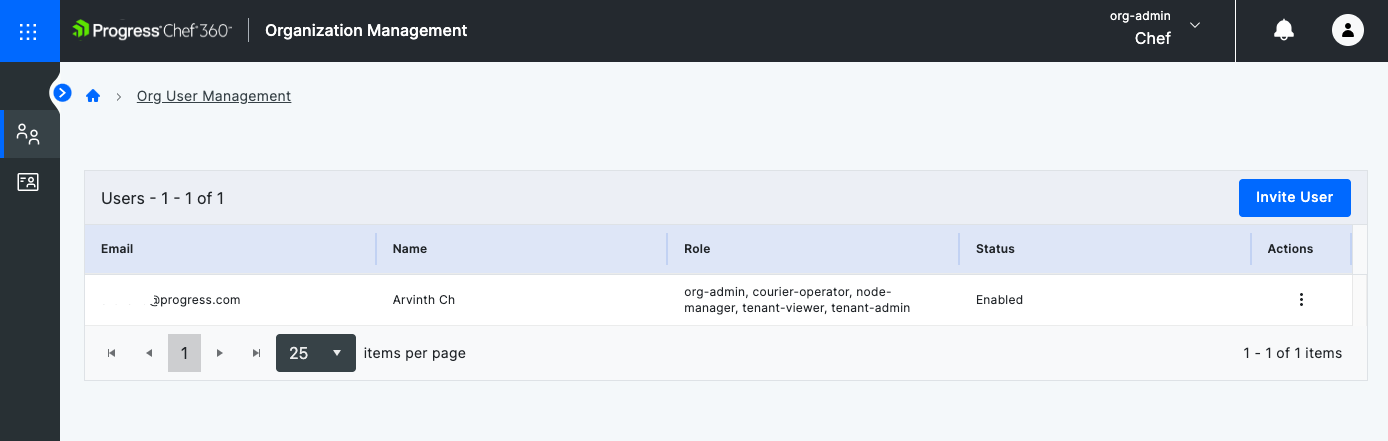Select the ID card icon in sidebar
This screenshot has height=441, width=1388.
click(x=28, y=182)
